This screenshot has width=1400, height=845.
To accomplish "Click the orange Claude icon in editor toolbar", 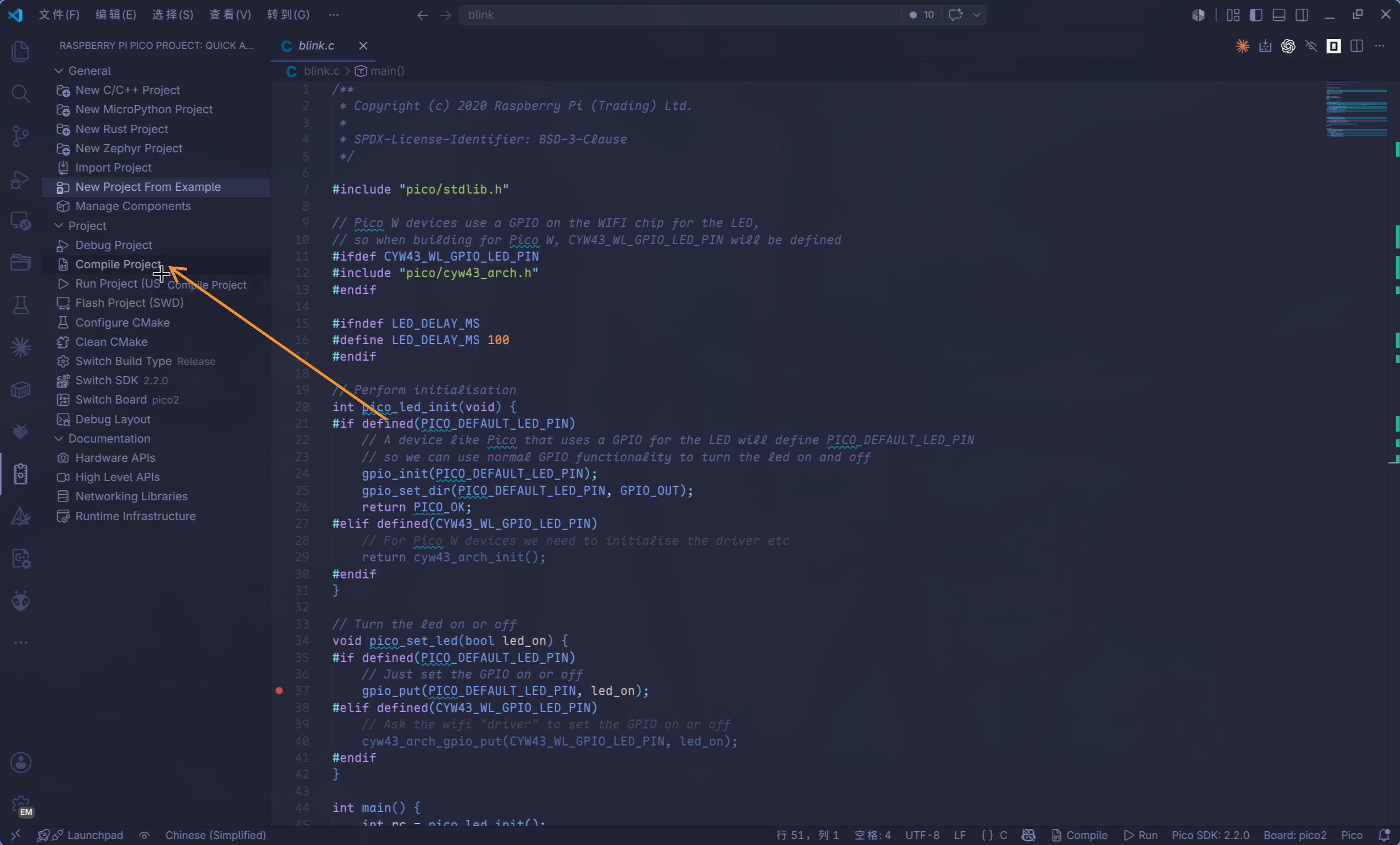I will pos(1243,46).
